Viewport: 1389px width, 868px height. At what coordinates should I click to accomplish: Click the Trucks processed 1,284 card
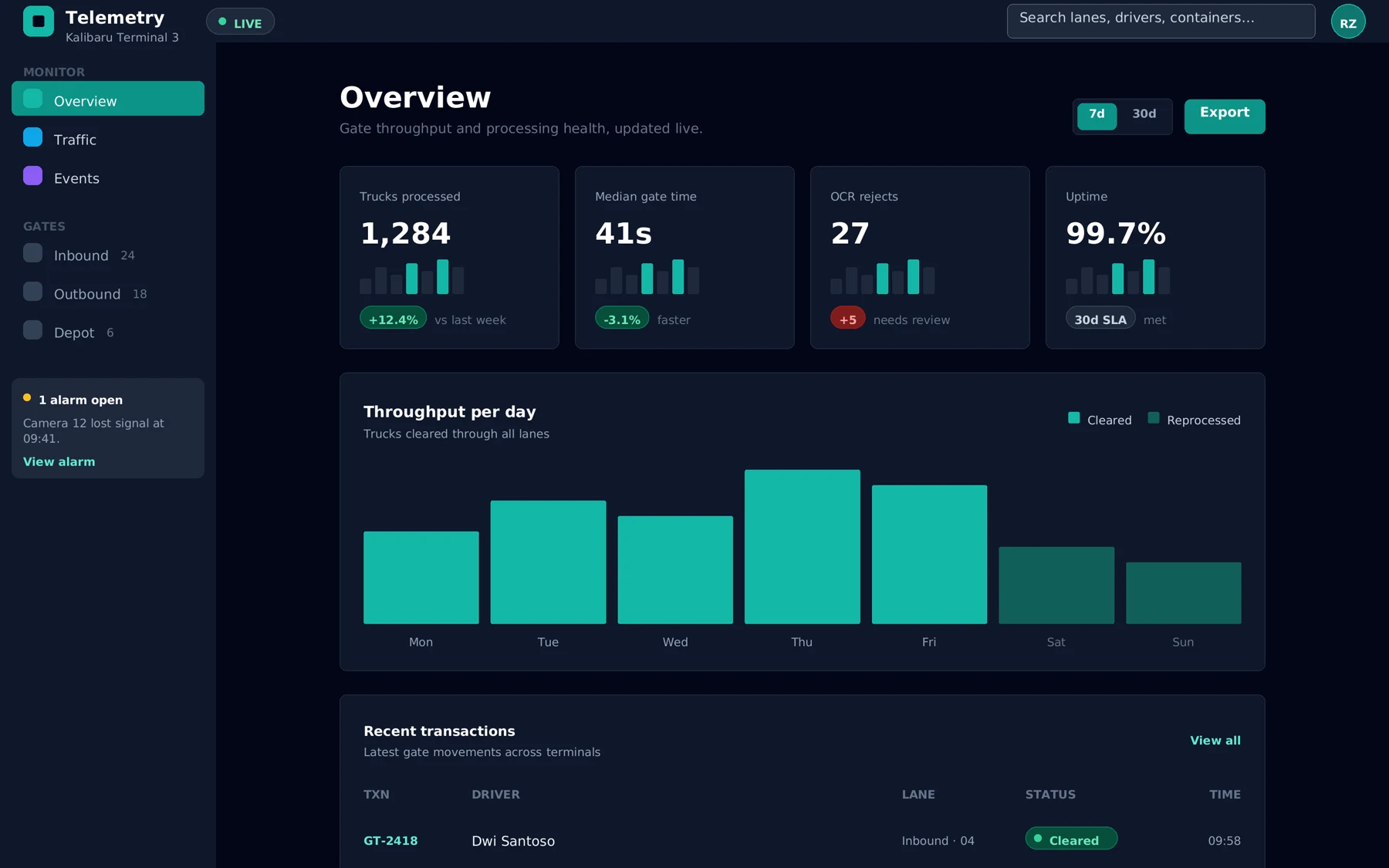point(449,257)
